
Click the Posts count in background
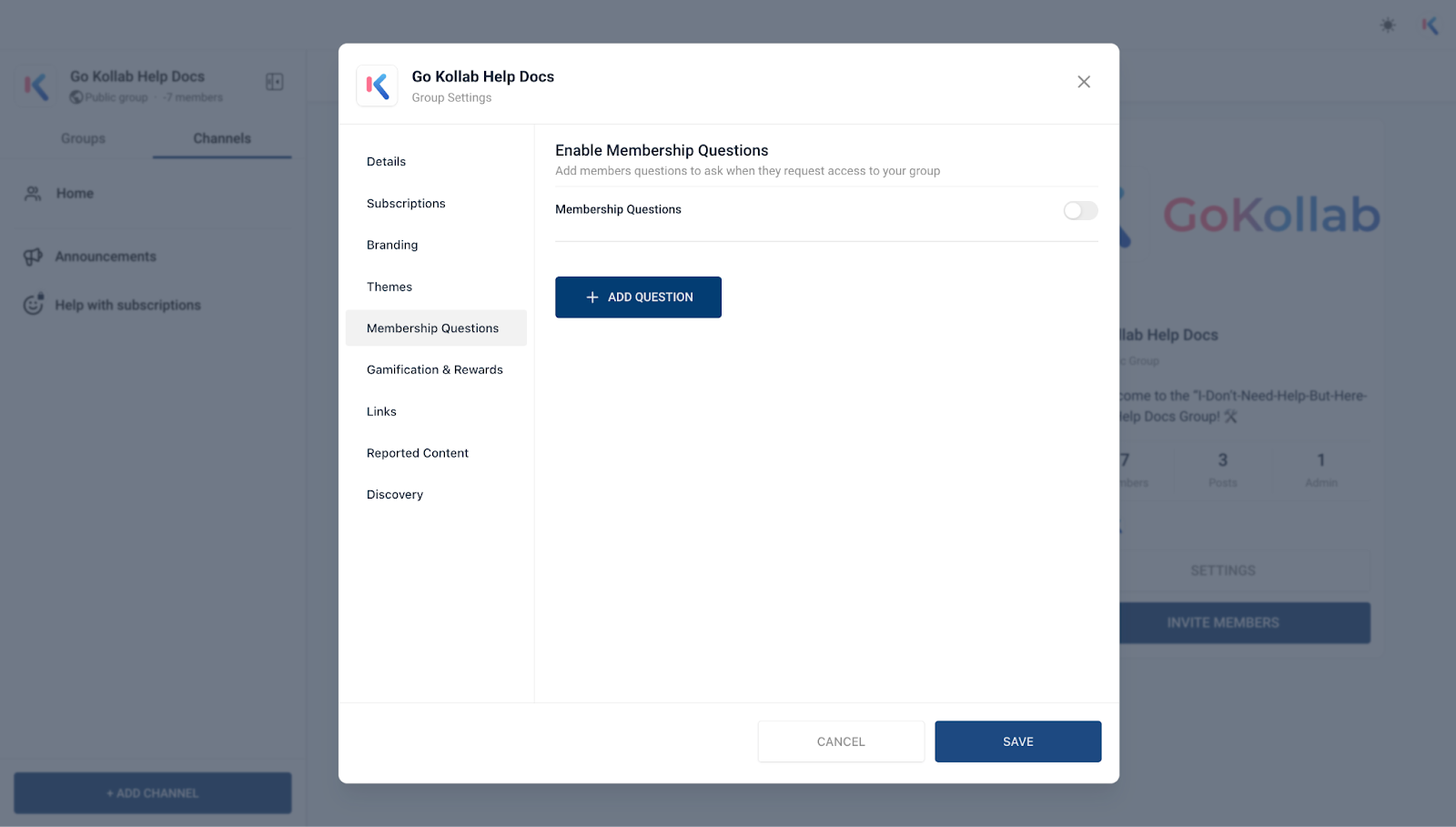(x=1222, y=469)
